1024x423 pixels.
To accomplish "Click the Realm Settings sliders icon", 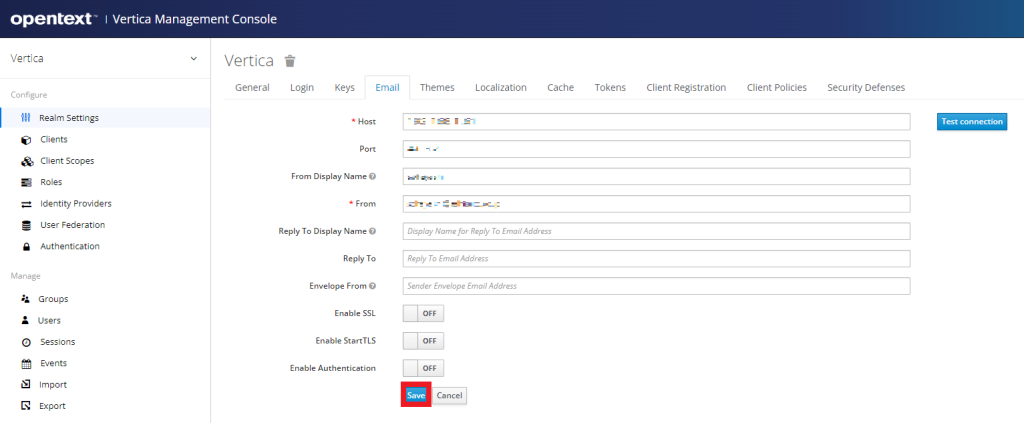I will point(27,118).
